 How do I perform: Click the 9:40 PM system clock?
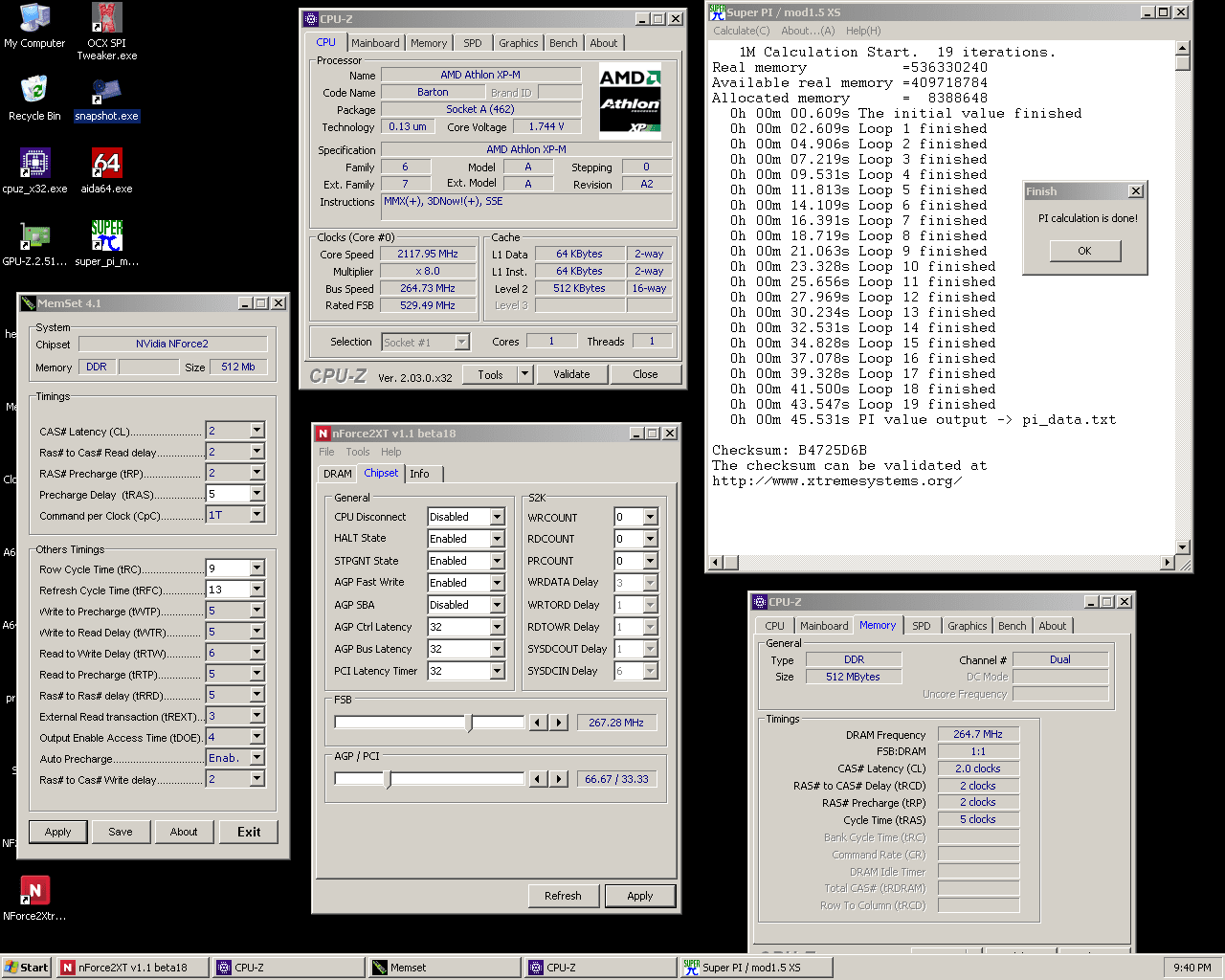(1192, 968)
